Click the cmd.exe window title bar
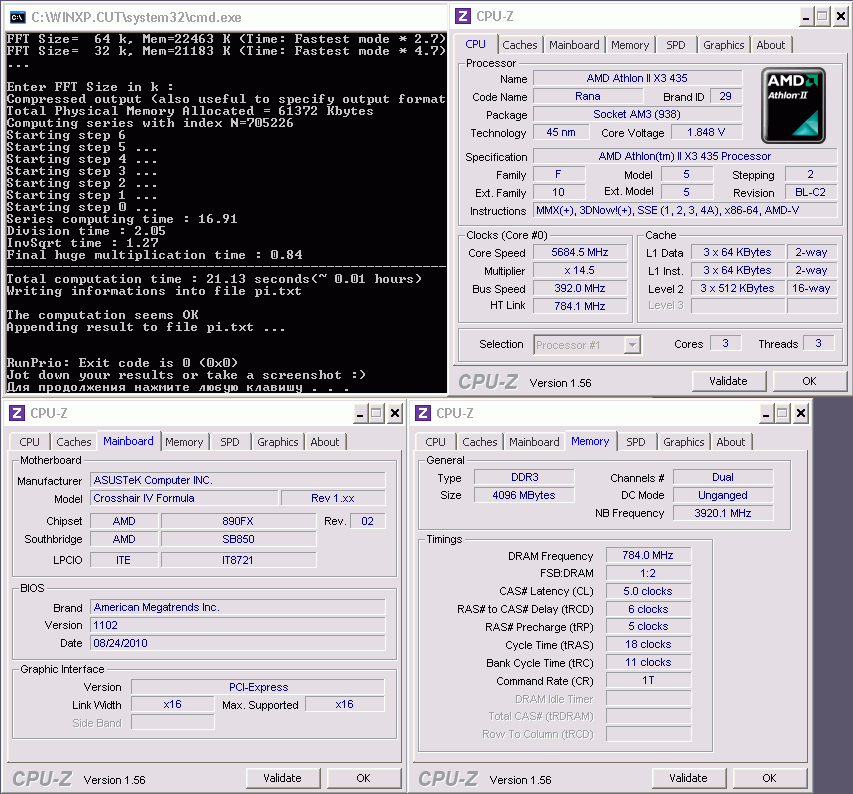 225,17
